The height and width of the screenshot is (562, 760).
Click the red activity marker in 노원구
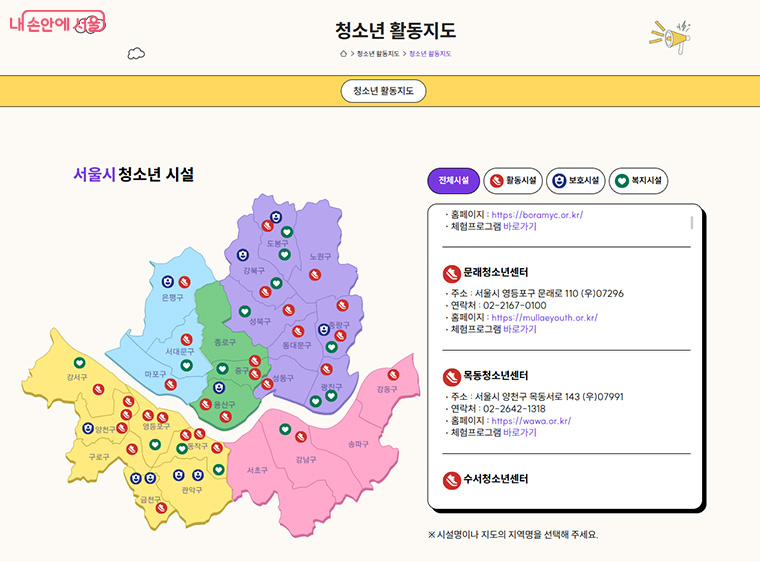(x=314, y=275)
